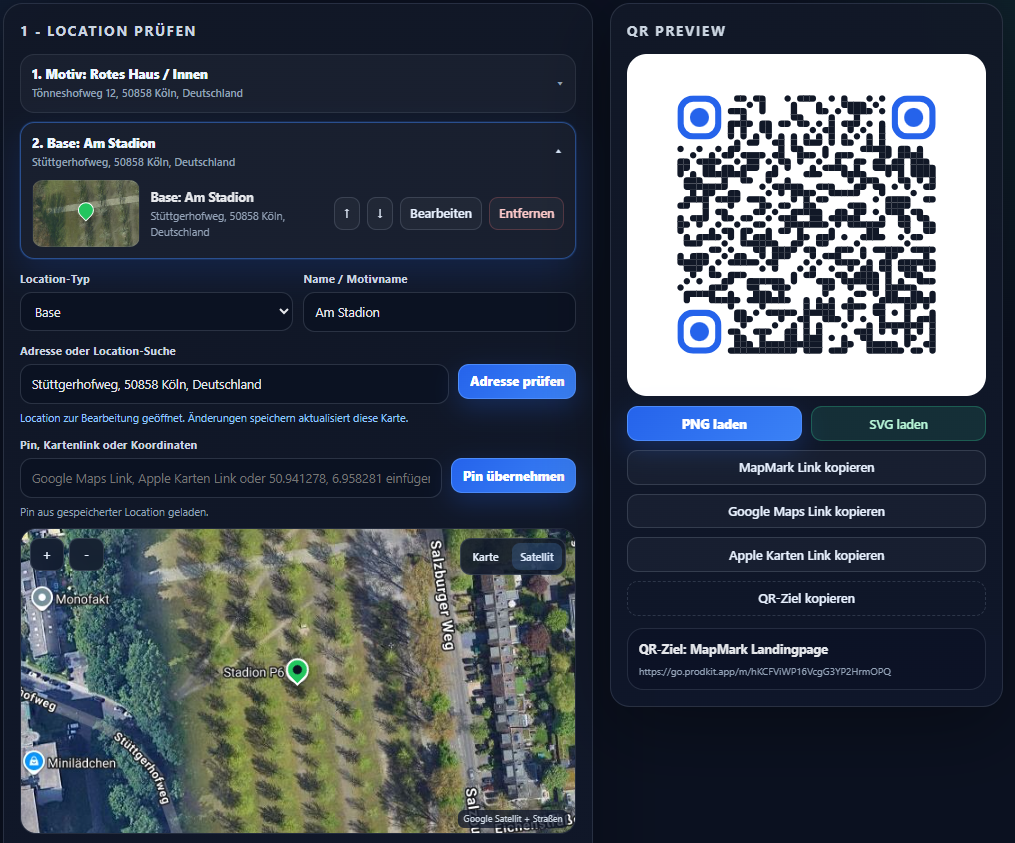
Task: Click the Google Satellit + Straßen attribution
Action: tap(513, 818)
